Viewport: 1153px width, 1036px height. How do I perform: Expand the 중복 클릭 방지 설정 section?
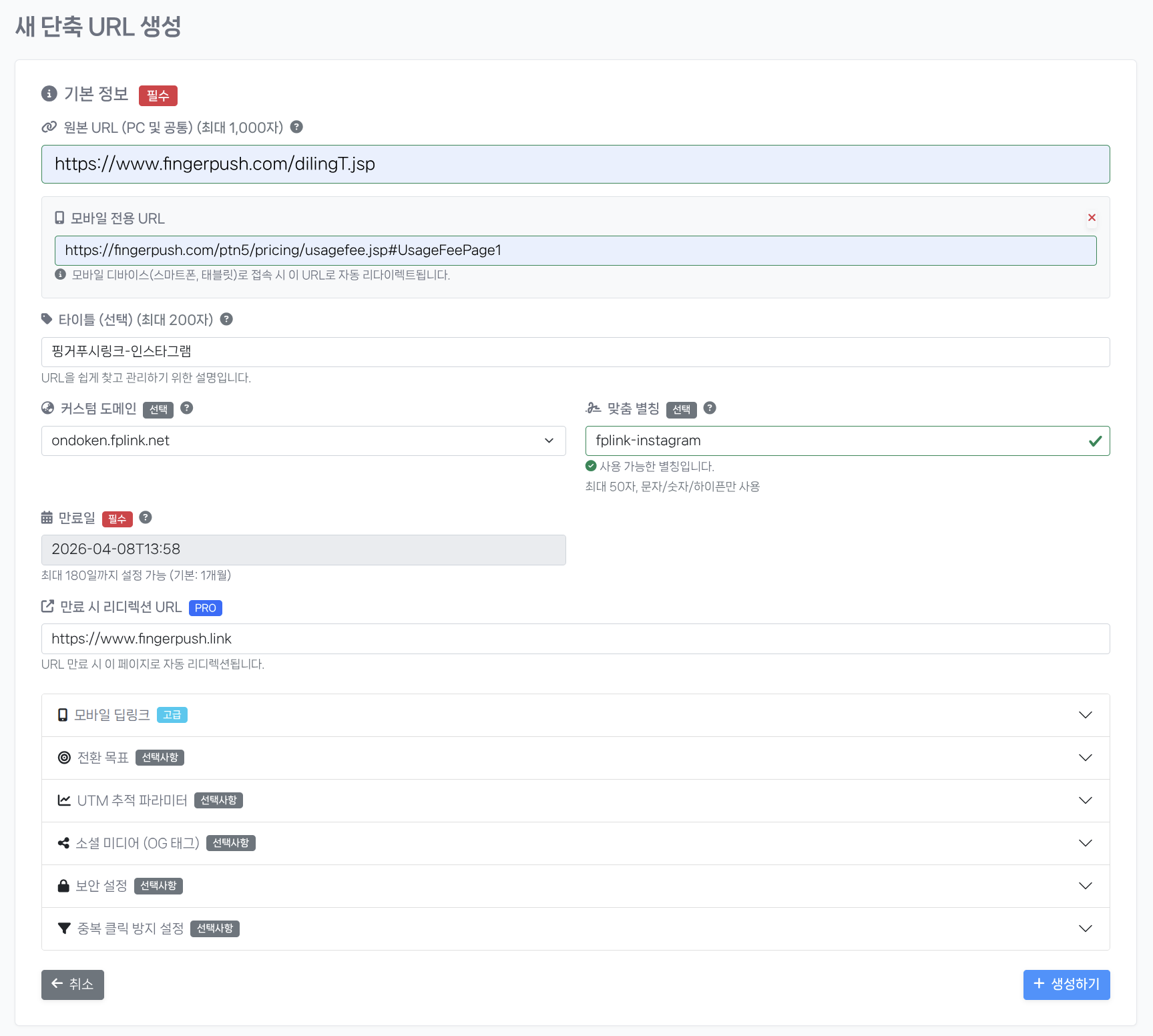click(1085, 929)
